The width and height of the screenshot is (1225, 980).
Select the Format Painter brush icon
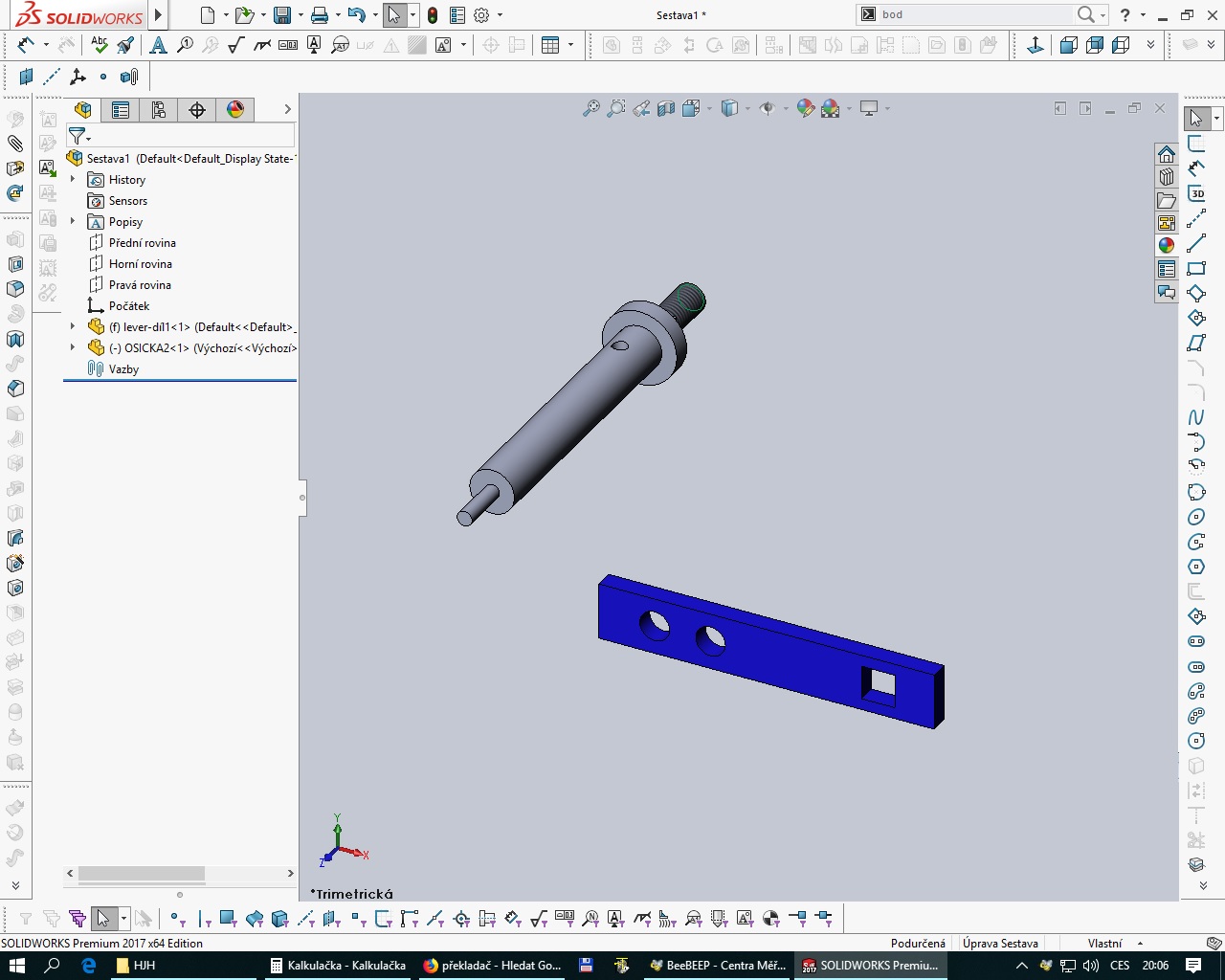coord(125,45)
